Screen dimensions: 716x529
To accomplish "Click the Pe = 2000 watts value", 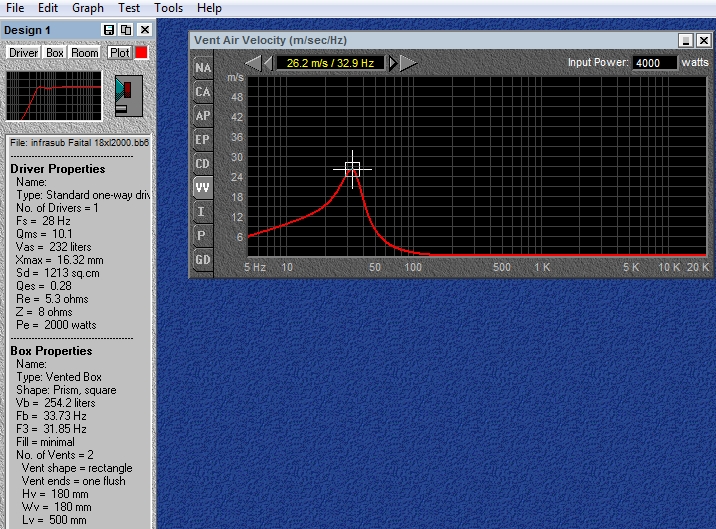I will point(56,325).
